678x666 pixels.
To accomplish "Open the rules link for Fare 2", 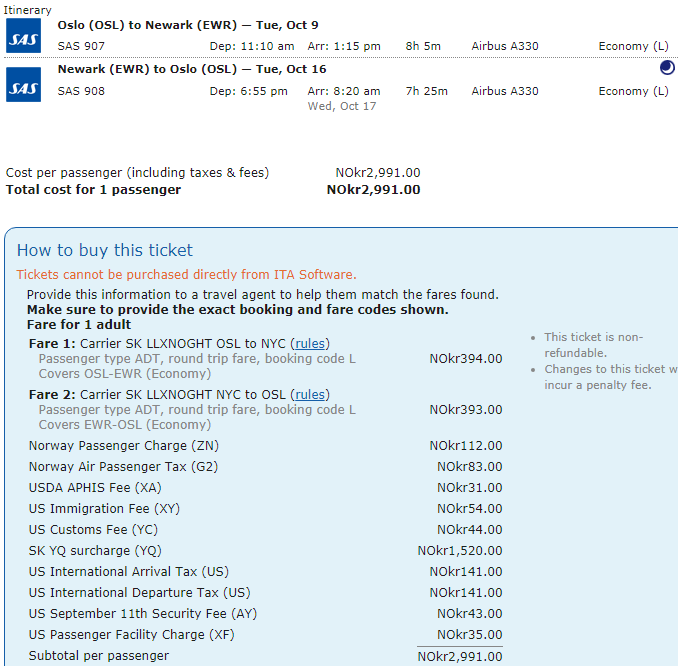I will click(x=312, y=395).
